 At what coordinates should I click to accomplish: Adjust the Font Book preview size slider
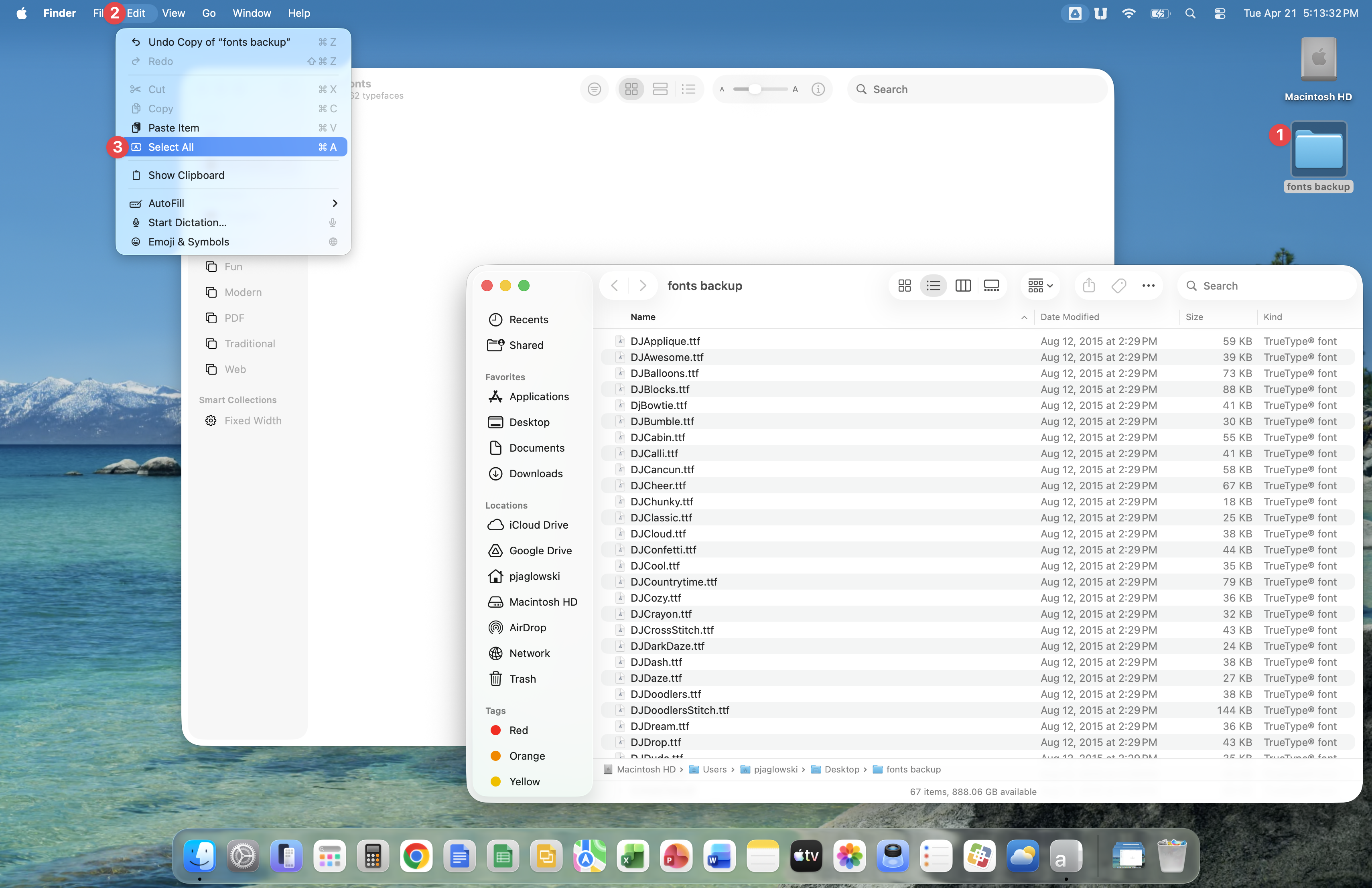[754, 89]
